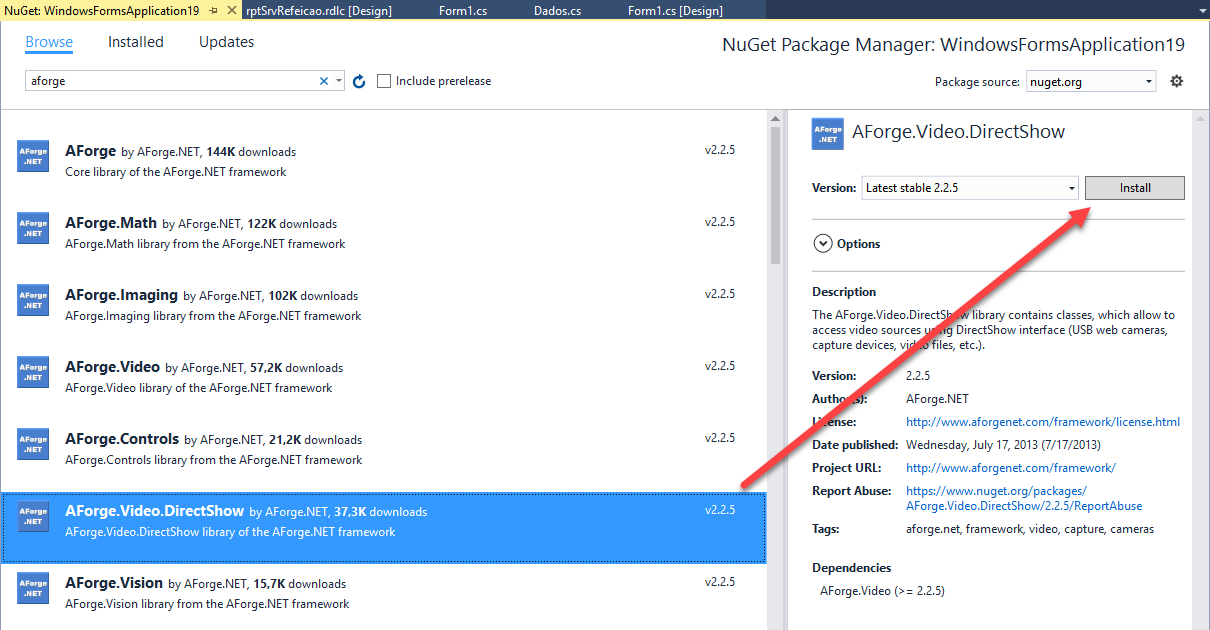Click the Description heading
The width and height of the screenshot is (1210, 630).
(844, 292)
